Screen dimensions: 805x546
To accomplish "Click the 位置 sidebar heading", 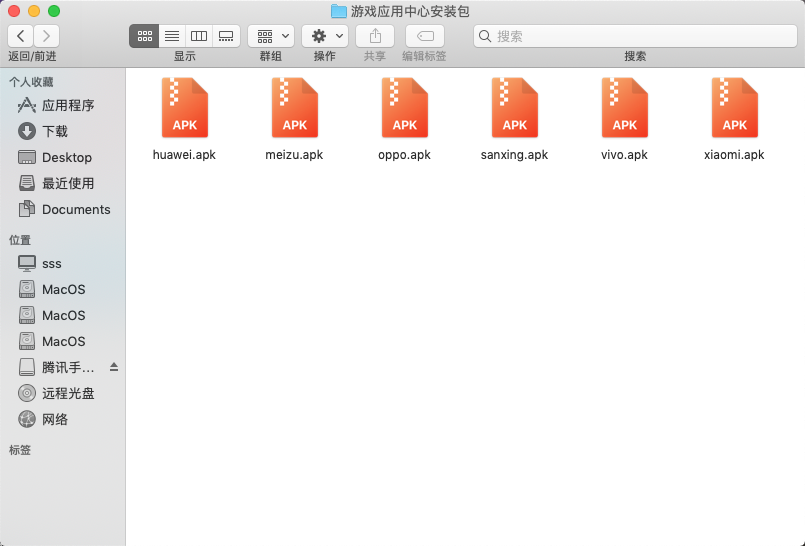I will click(20, 240).
